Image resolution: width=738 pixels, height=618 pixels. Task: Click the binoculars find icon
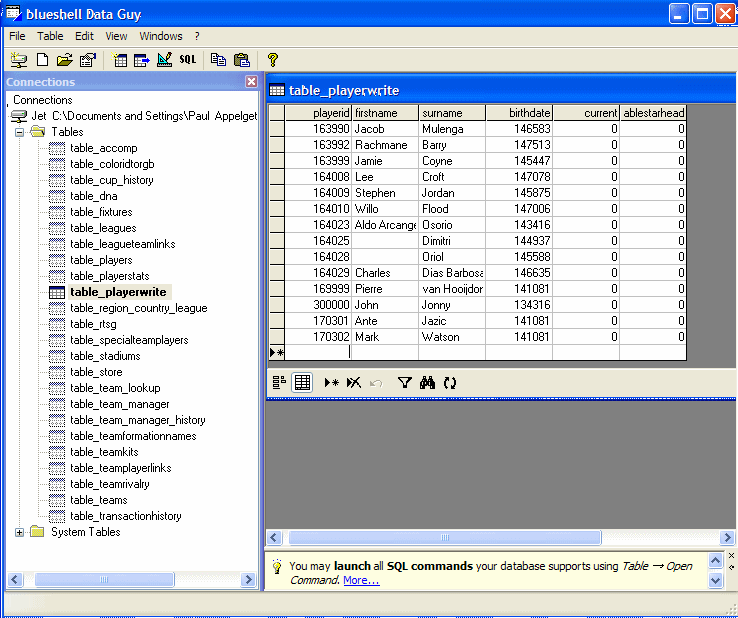[x=427, y=382]
